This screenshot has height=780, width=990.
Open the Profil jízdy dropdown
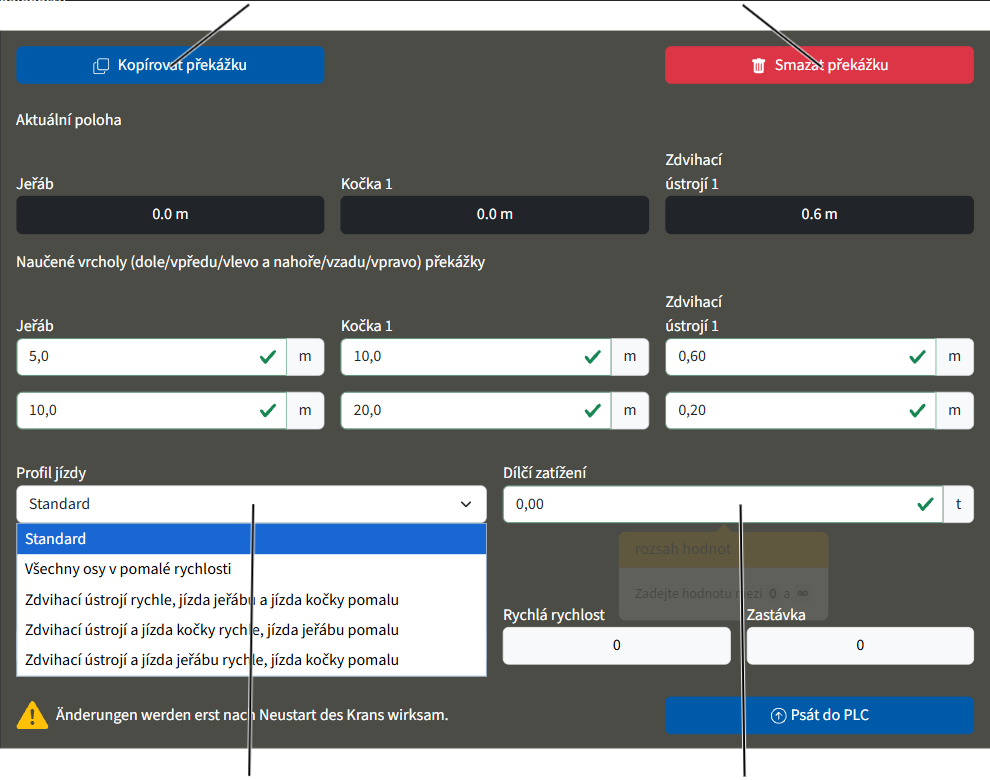click(251, 504)
